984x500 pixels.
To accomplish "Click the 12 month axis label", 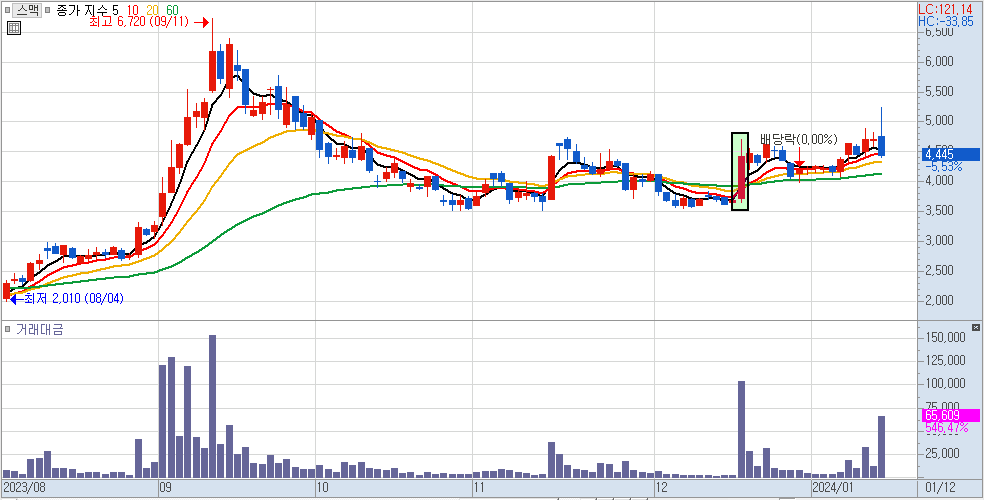I will (x=661, y=487).
